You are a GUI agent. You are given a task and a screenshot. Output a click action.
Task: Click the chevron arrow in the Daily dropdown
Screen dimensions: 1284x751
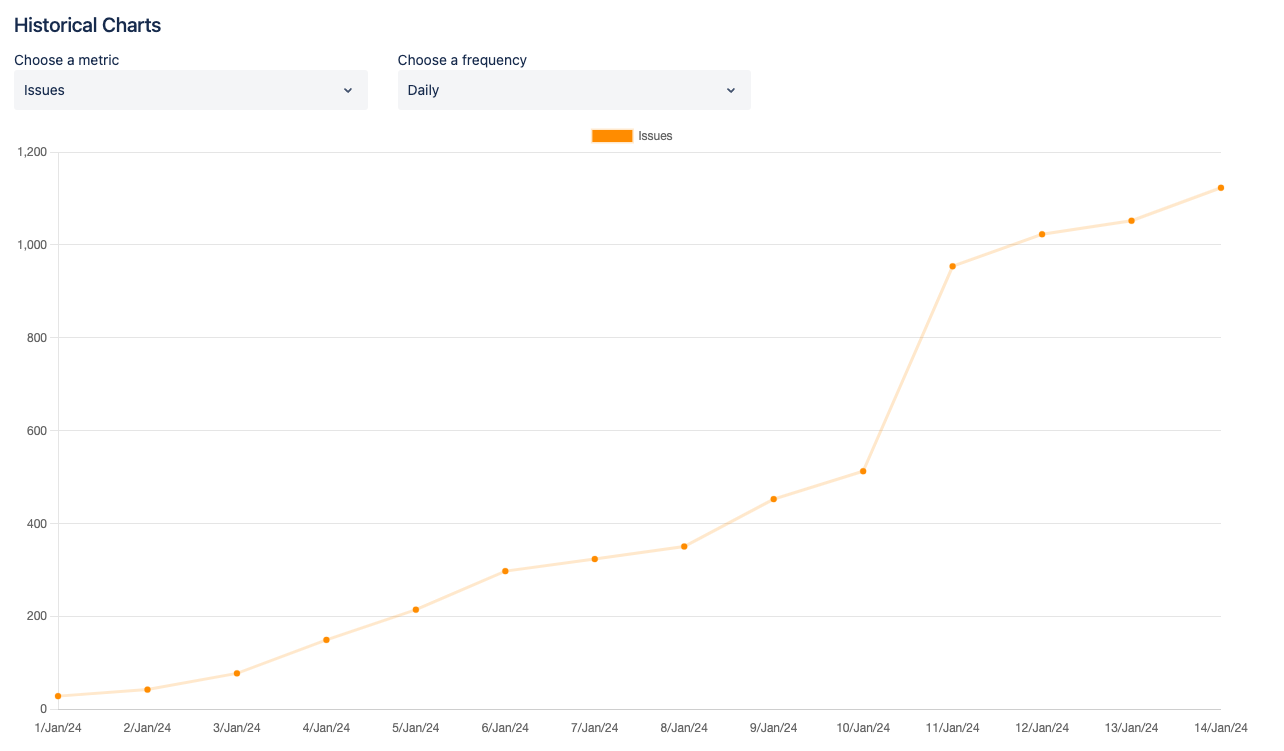click(731, 90)
